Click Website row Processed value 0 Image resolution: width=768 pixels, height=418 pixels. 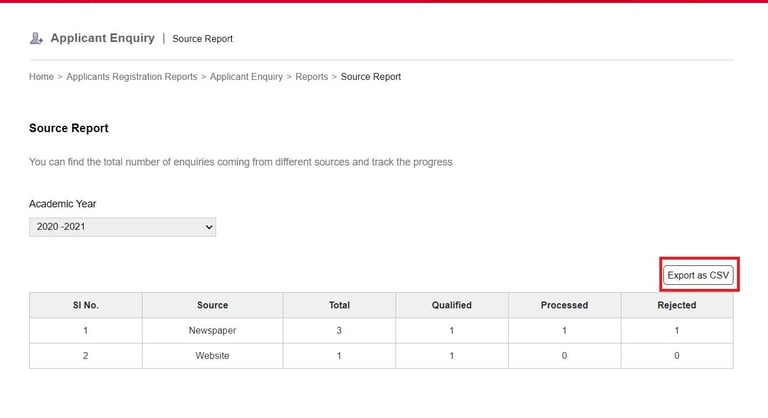564,356
